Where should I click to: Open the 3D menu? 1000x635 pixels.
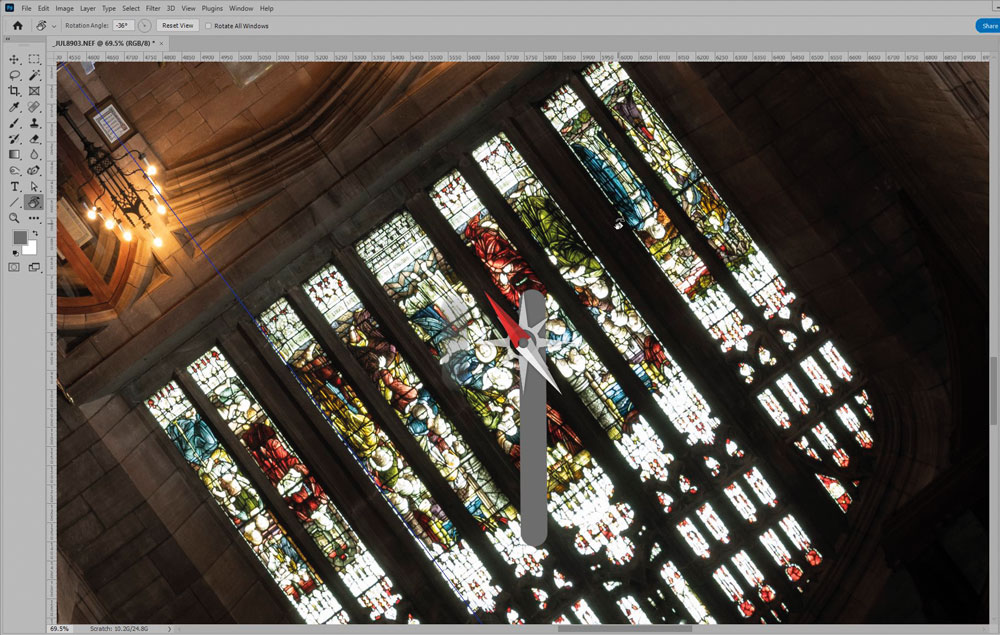pos(171,8)
